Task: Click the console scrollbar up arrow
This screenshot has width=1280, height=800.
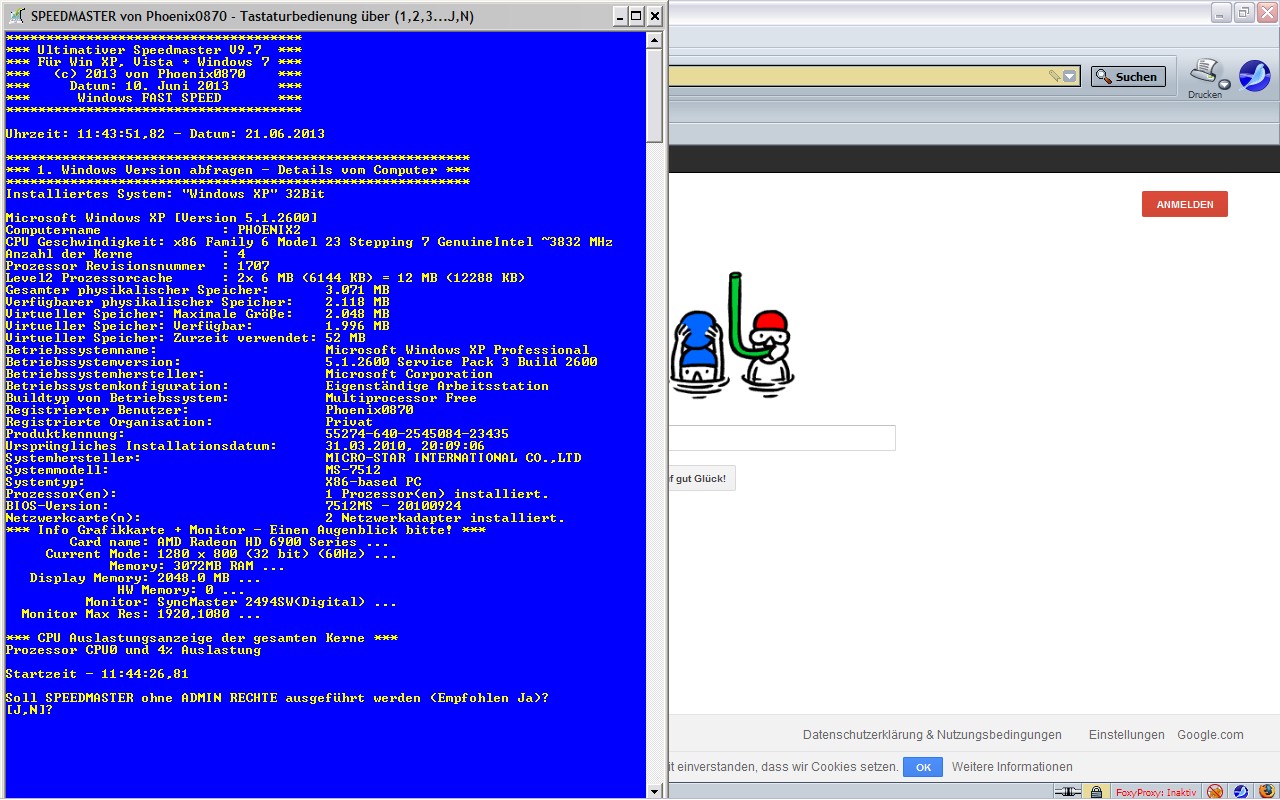Action: coord(655,40)
